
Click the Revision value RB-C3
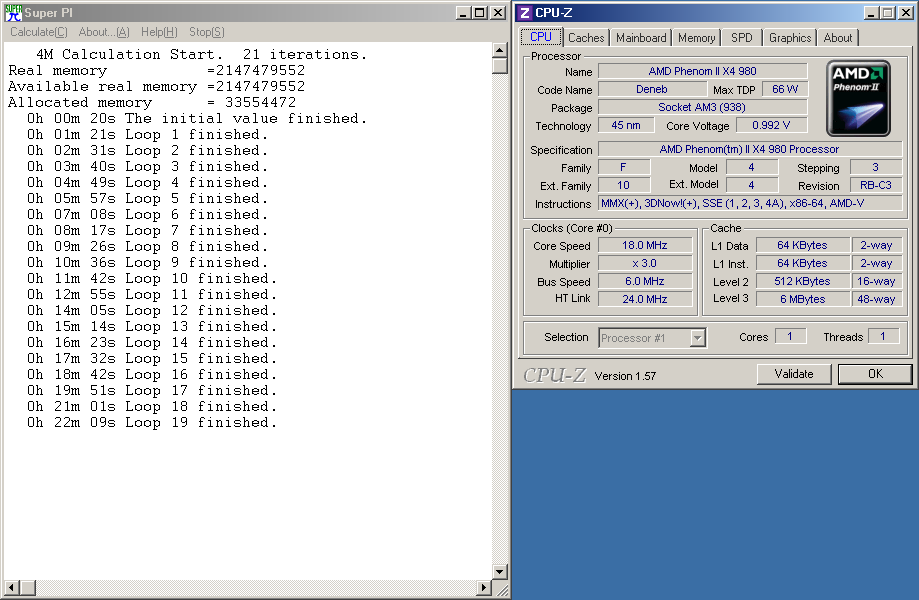(x=876, y=185)
